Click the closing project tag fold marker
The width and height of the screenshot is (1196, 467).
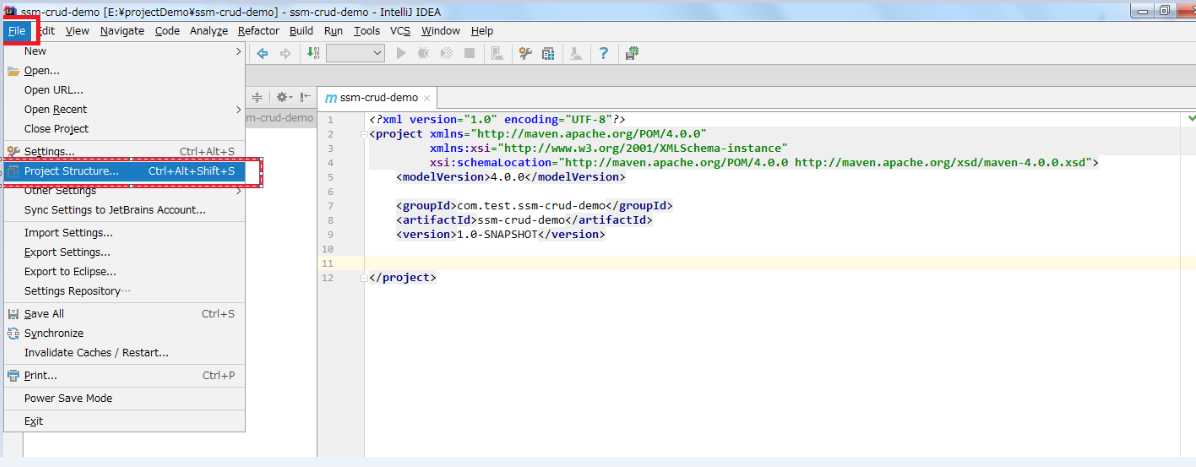[x=362, y=278]
